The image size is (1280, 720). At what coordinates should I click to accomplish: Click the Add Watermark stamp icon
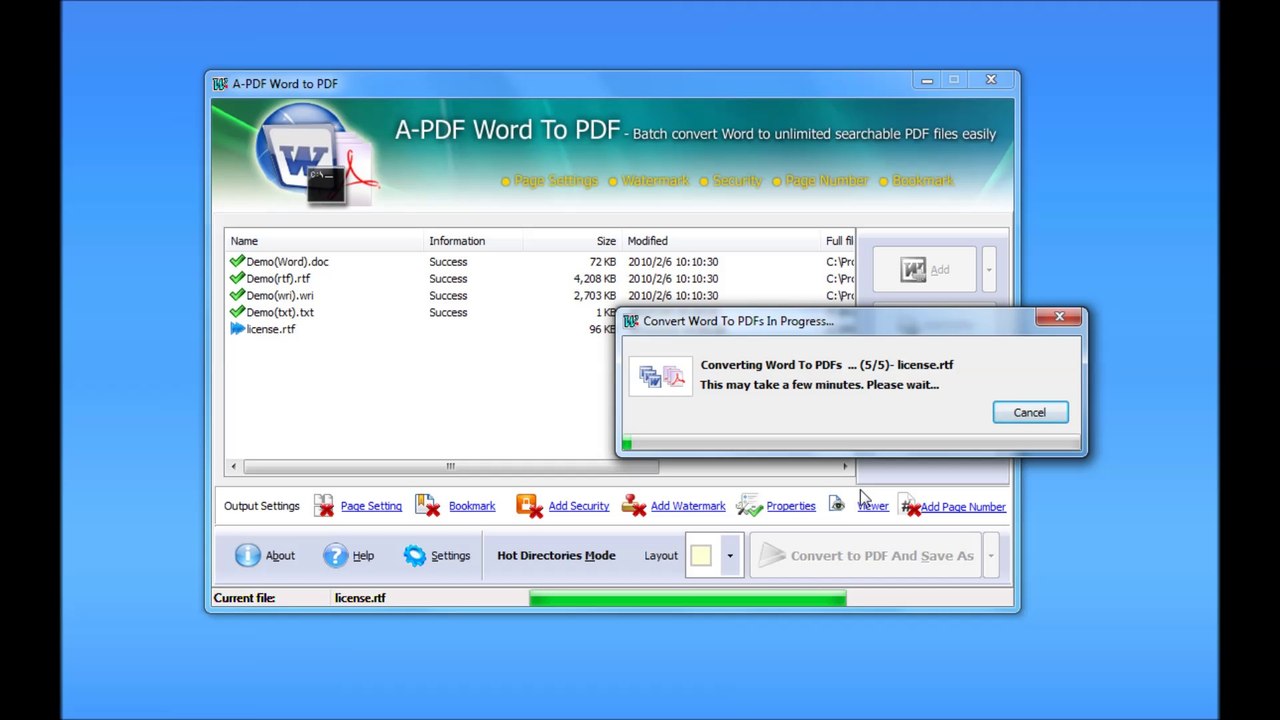[634, 506]
